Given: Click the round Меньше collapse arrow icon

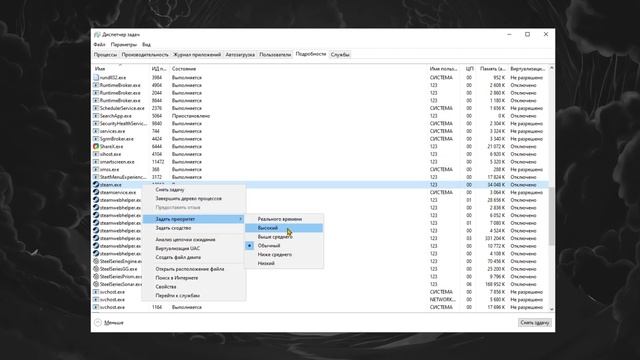Looking at the screenshot, I should 98,322.
